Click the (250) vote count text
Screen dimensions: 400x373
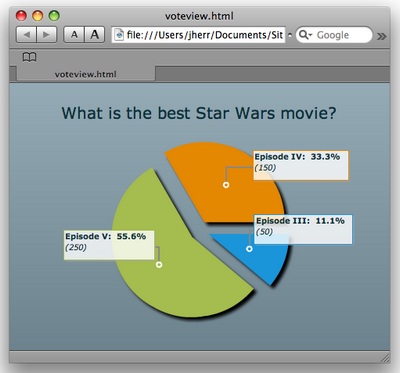click(x=76, y=247)
